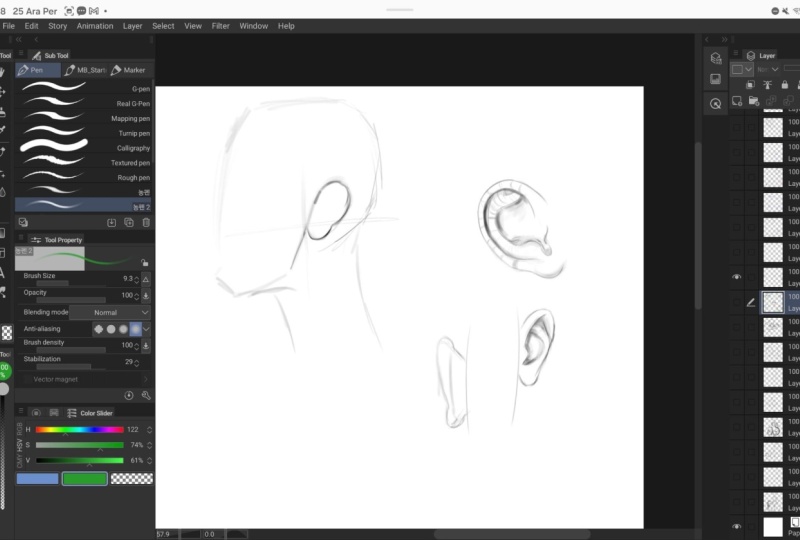800x540 pixels.
Task: Switch to the MB_Start sub tool group
Action: click(x=85, y=70)
